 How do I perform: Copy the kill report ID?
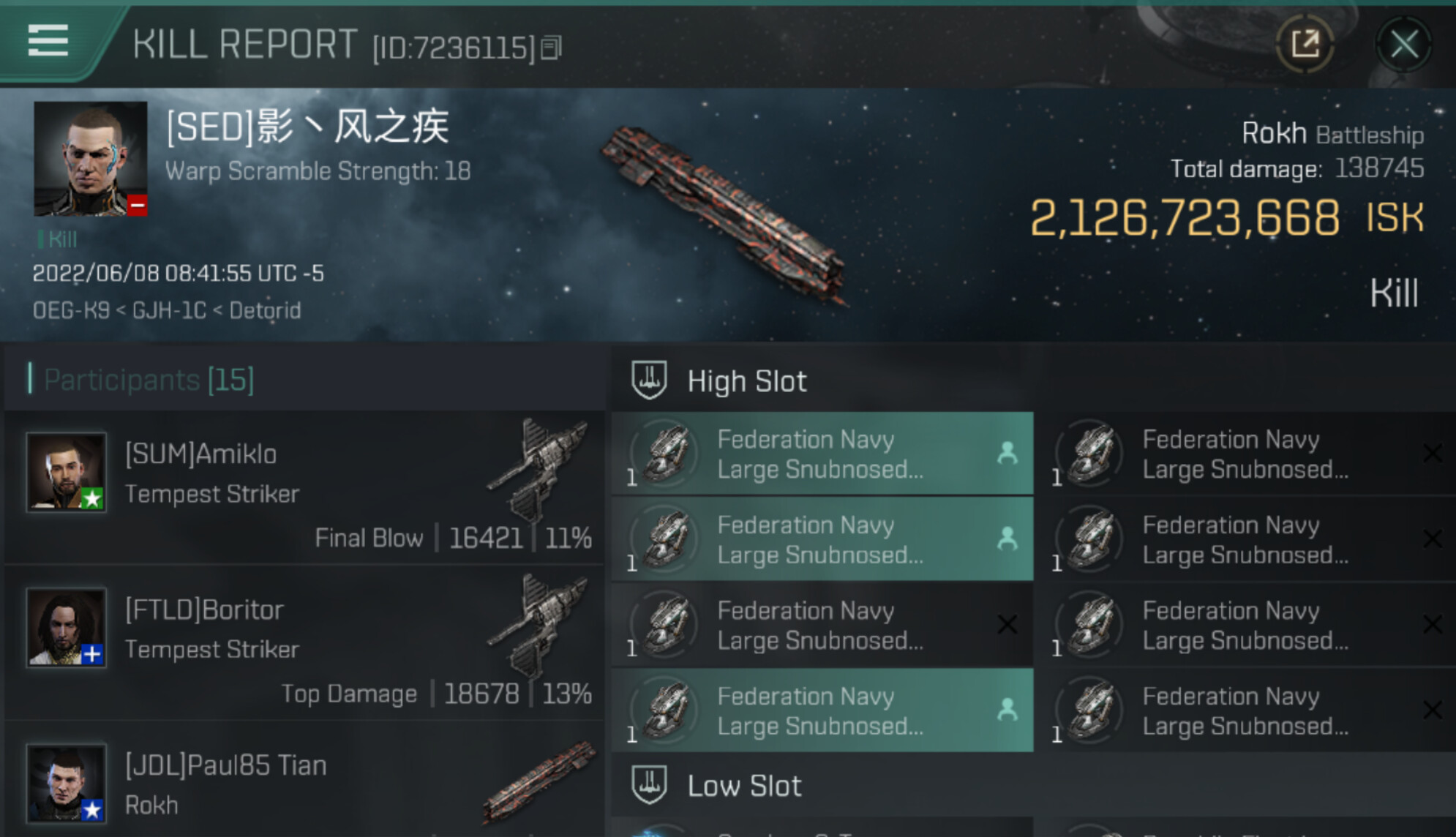pos(551,48)
